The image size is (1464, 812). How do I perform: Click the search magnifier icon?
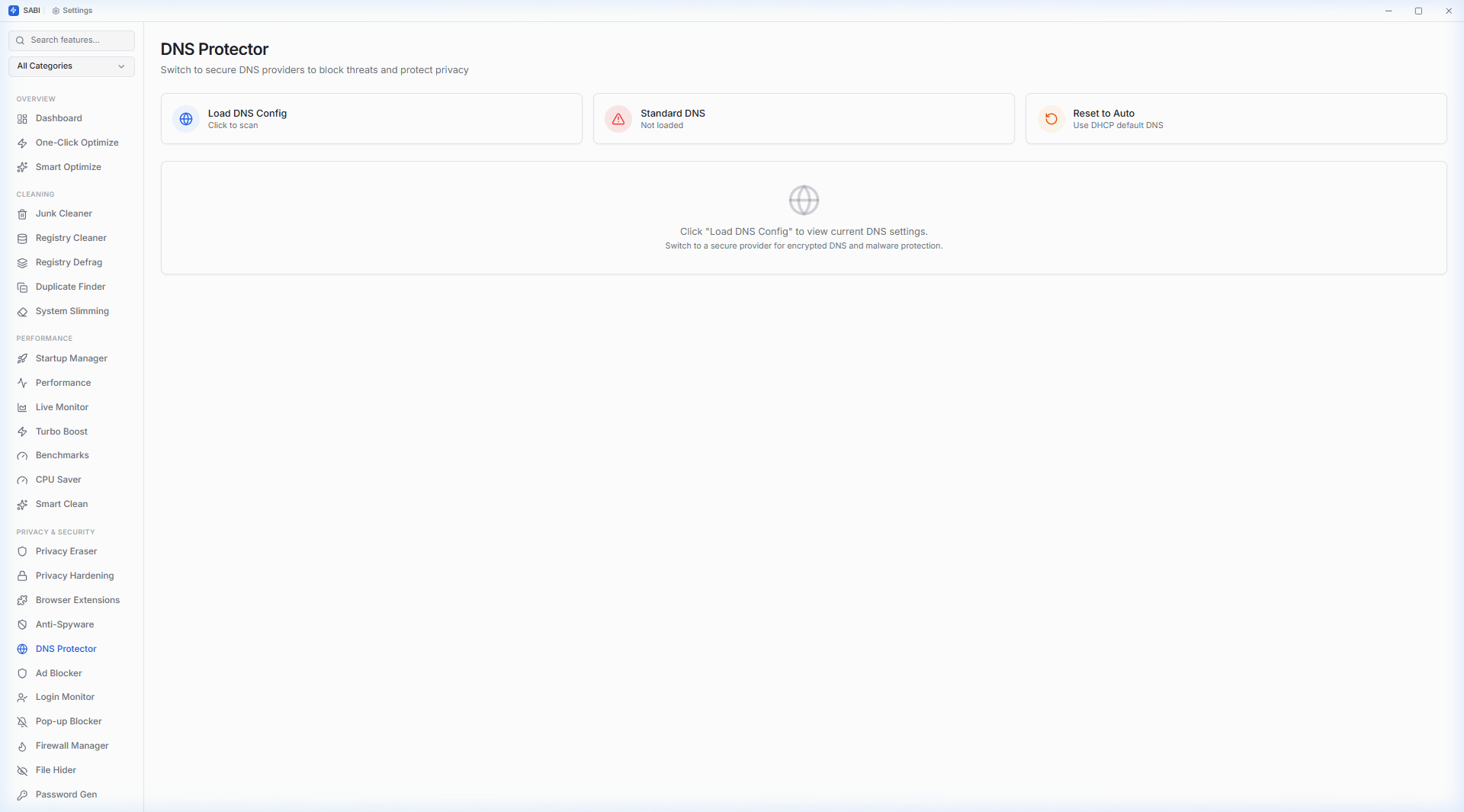[x=21, y=40]
